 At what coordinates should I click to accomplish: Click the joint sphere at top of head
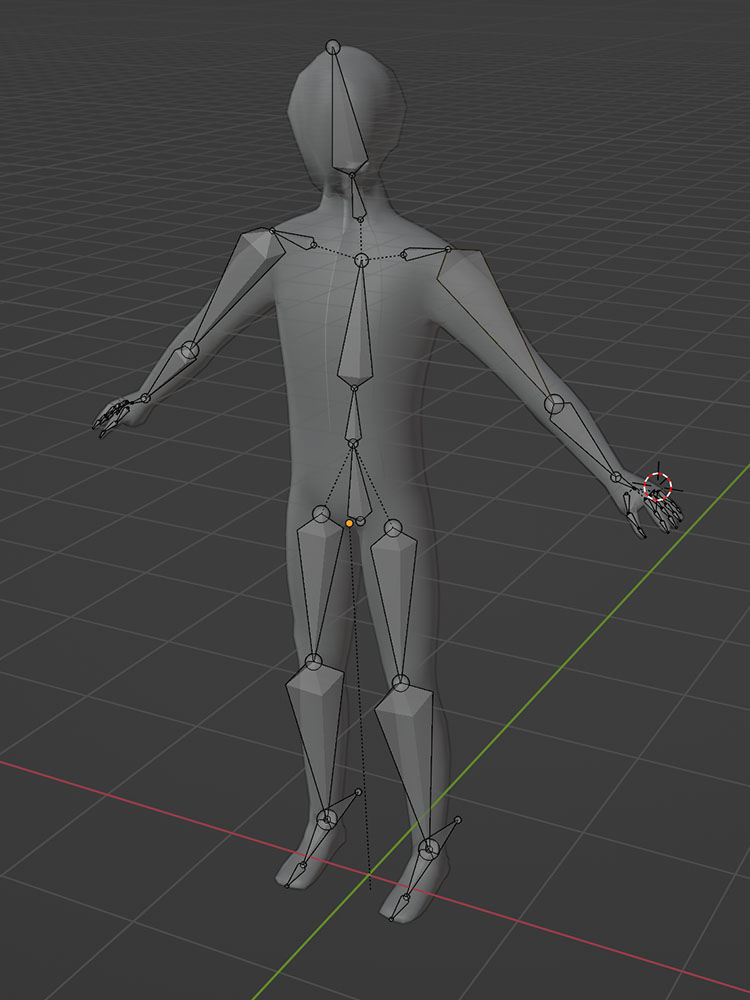333,46
